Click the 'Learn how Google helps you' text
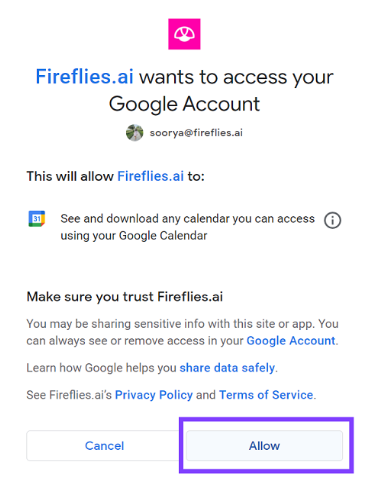This screenshot has height=480, width=374. pyautogui.click(x=101, y=368)
